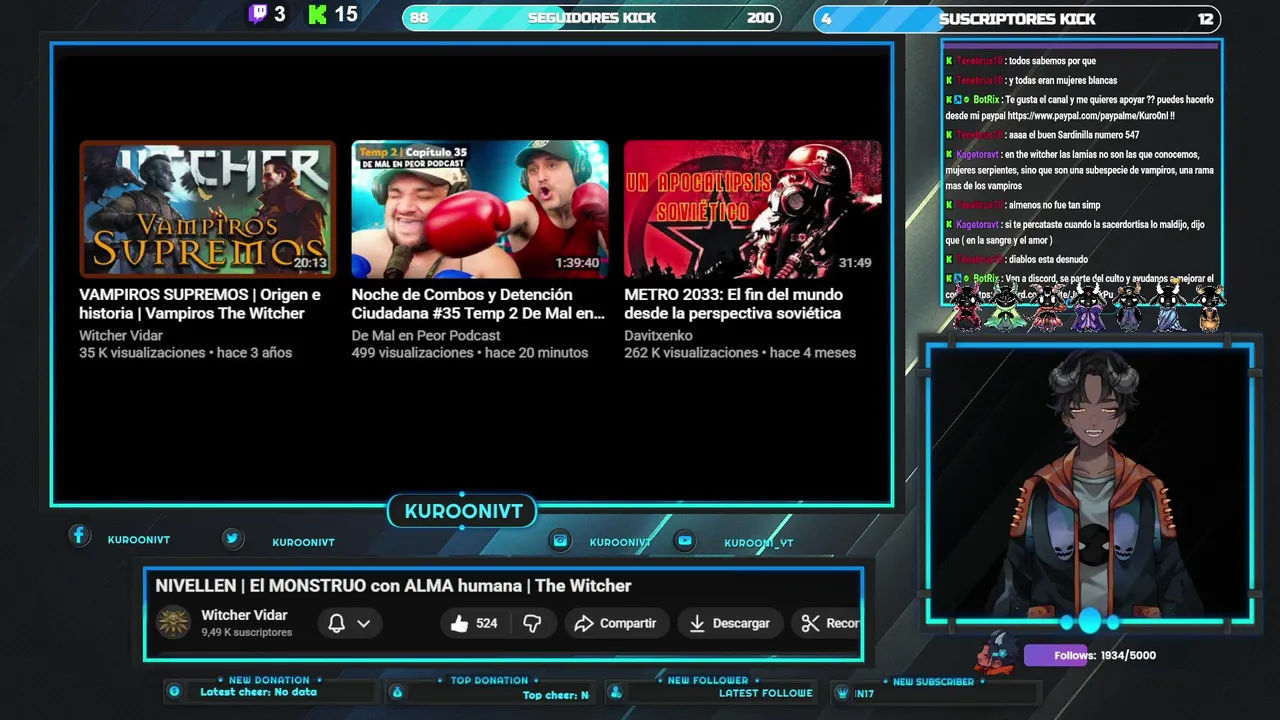Click the New Subscriber crown icon

pos(842,693)
